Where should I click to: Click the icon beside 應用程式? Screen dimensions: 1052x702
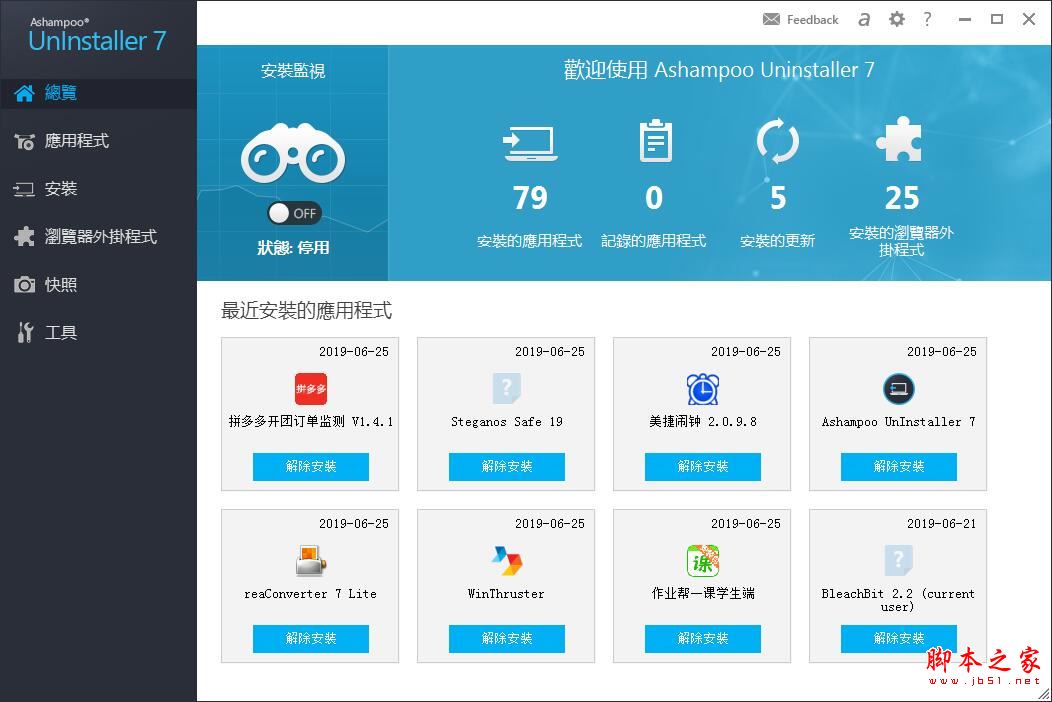click(x=25, y=142)
